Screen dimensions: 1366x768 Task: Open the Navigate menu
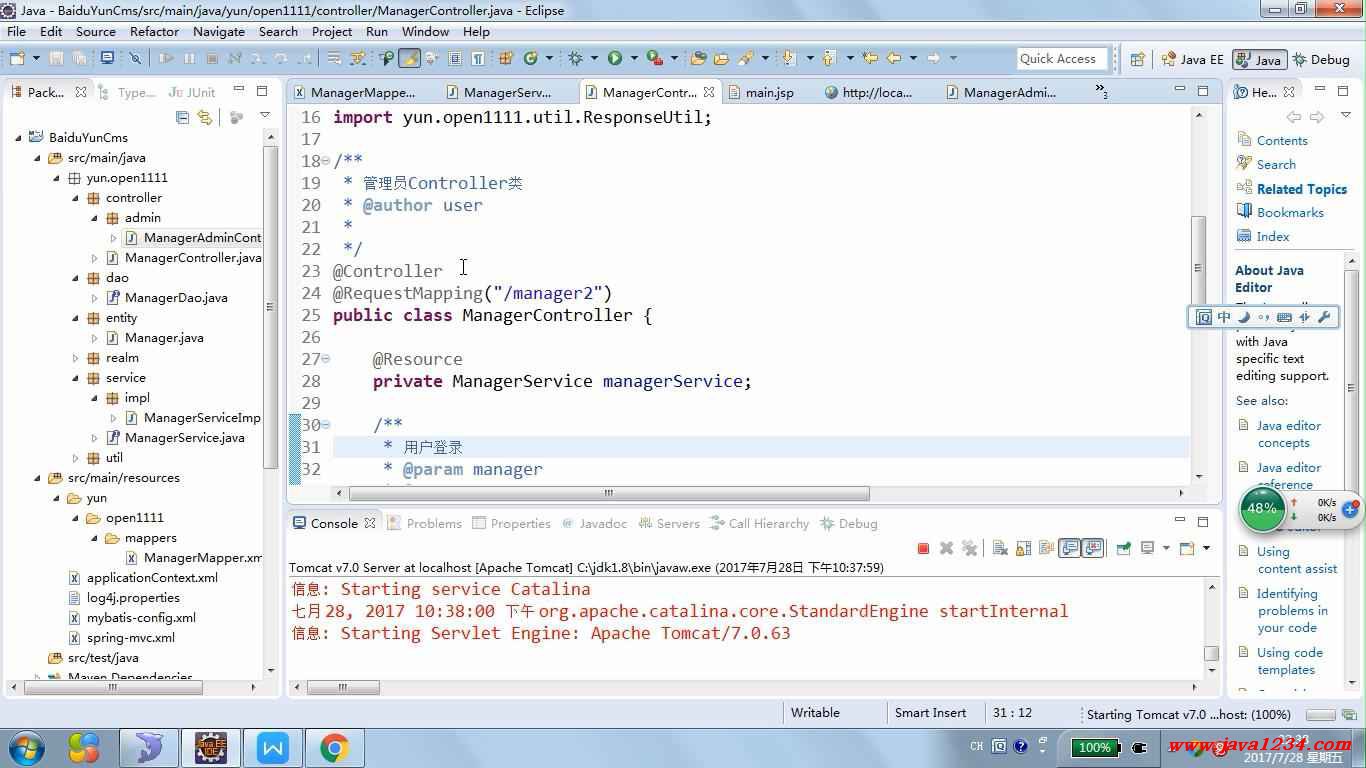(219, 32)
